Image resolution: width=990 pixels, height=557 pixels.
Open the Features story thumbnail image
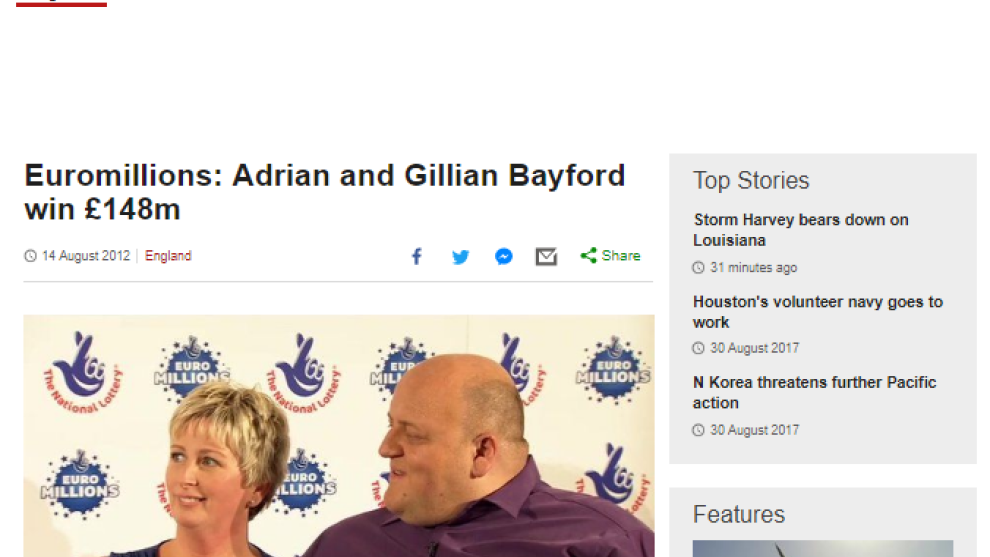point(823,548)
